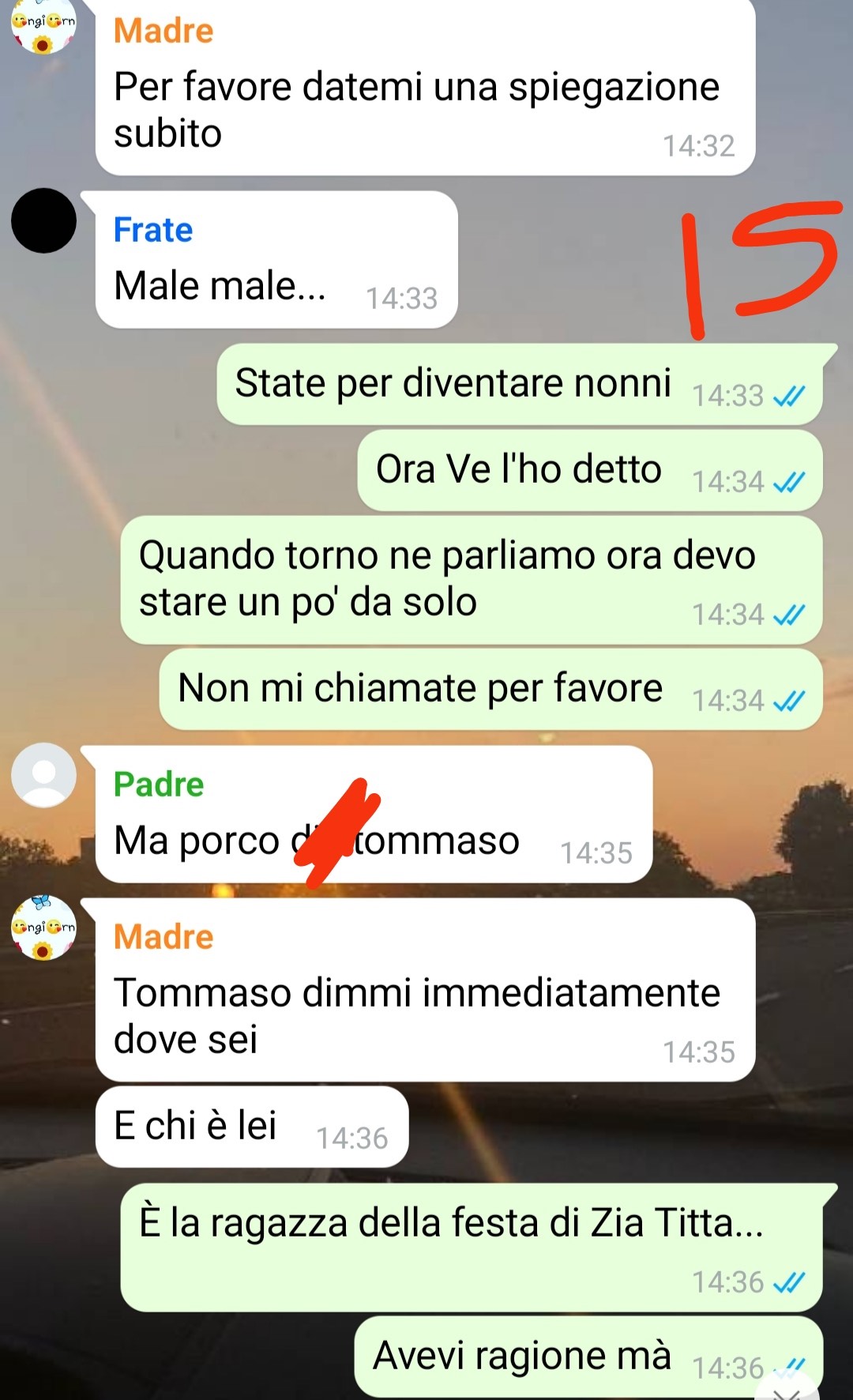853x1400 pixels.
Task: Select message 'Per favore datemi una spiegazione subito'
Action: point(425,87)
